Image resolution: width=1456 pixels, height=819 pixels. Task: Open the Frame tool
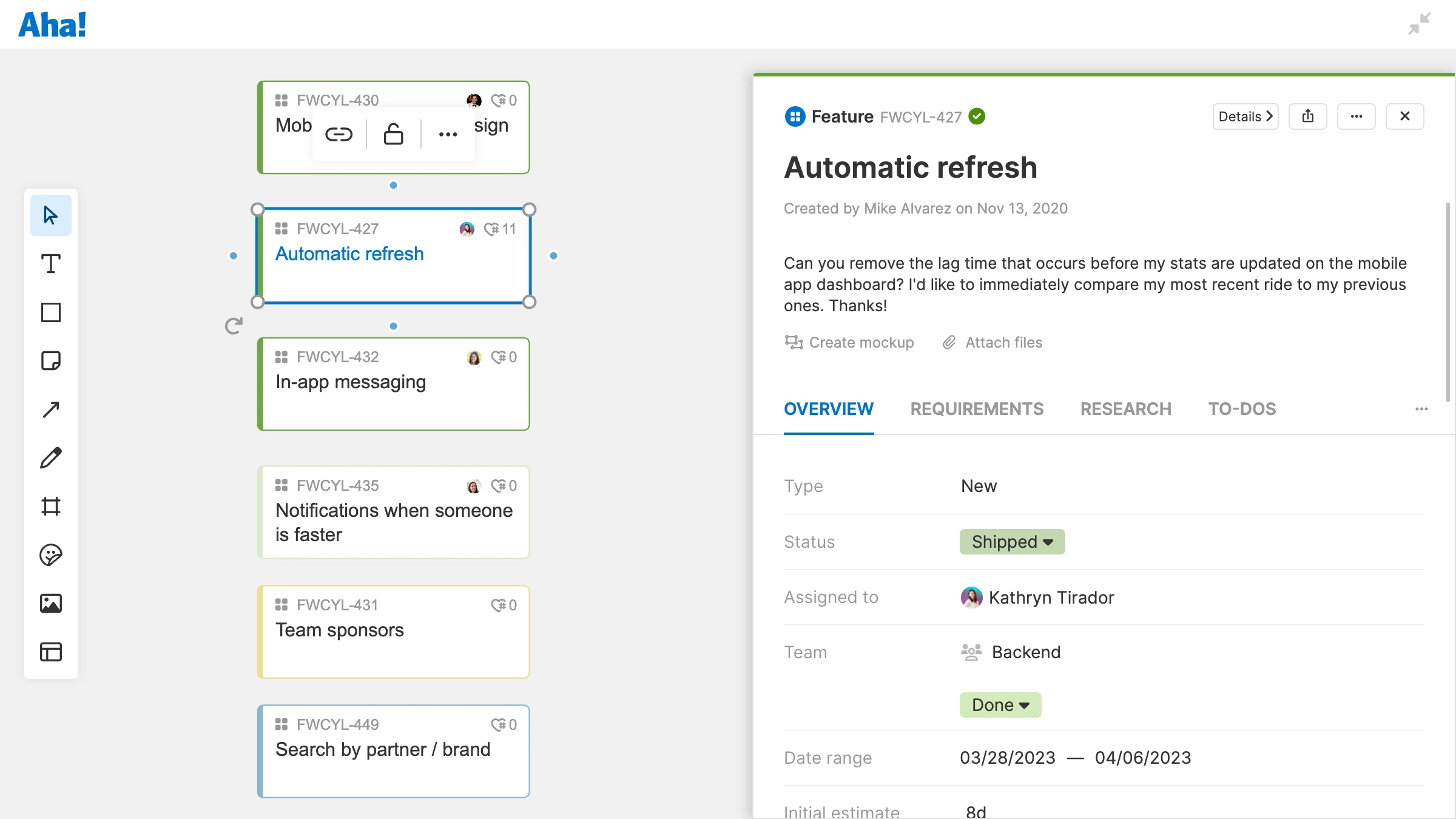51,506
